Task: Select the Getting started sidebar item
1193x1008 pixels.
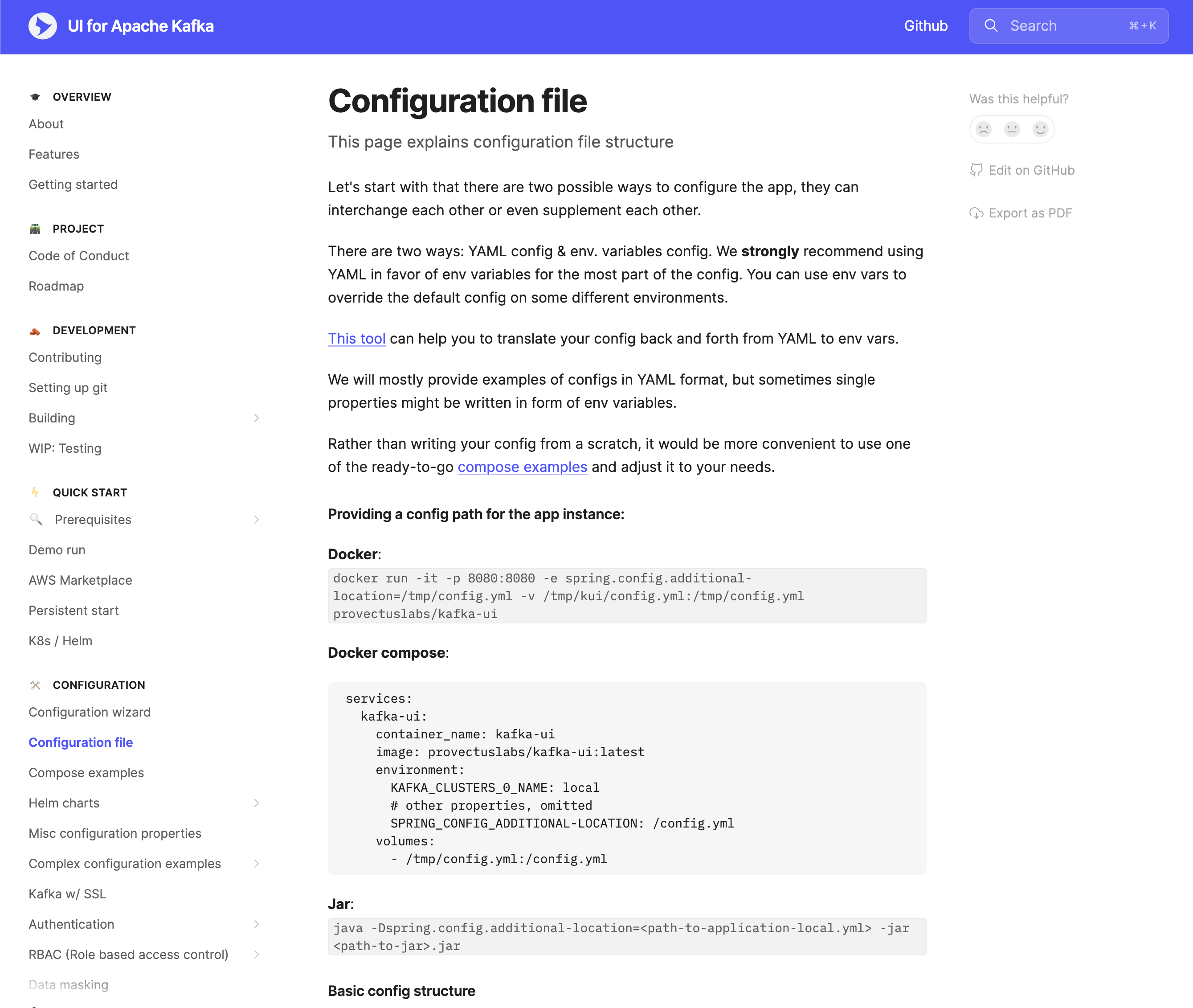Action: click(x=73, y=184)
